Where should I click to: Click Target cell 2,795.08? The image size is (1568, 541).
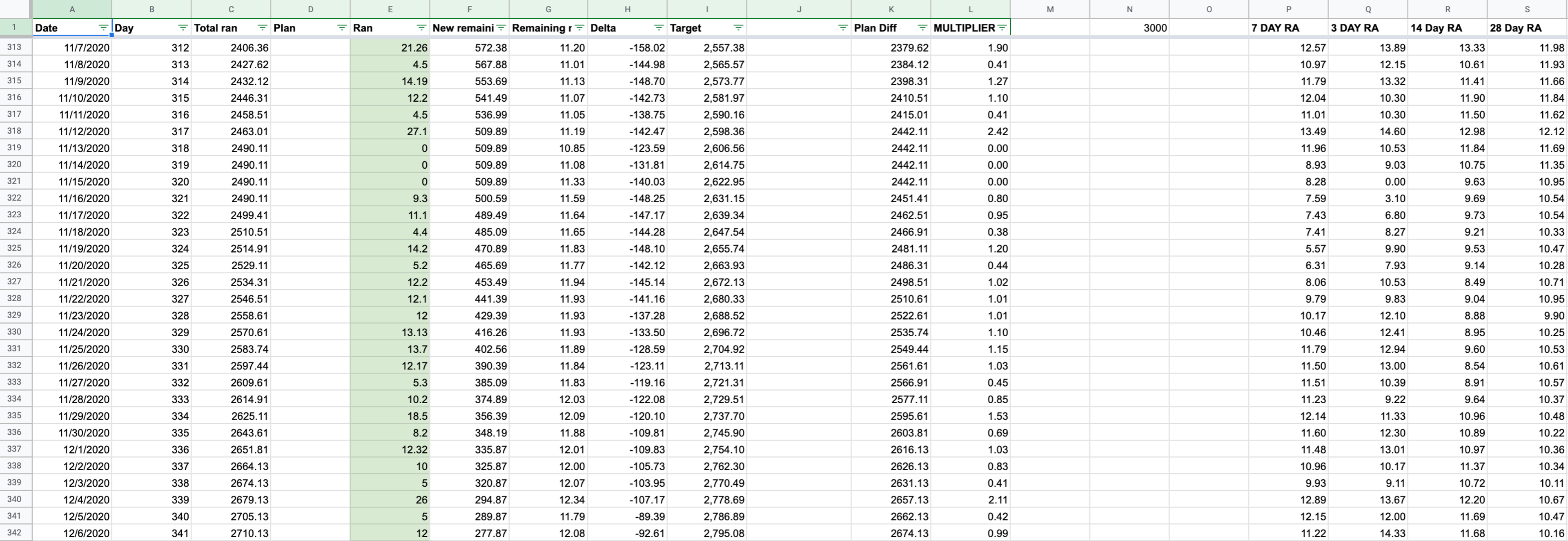coord(707,533)
